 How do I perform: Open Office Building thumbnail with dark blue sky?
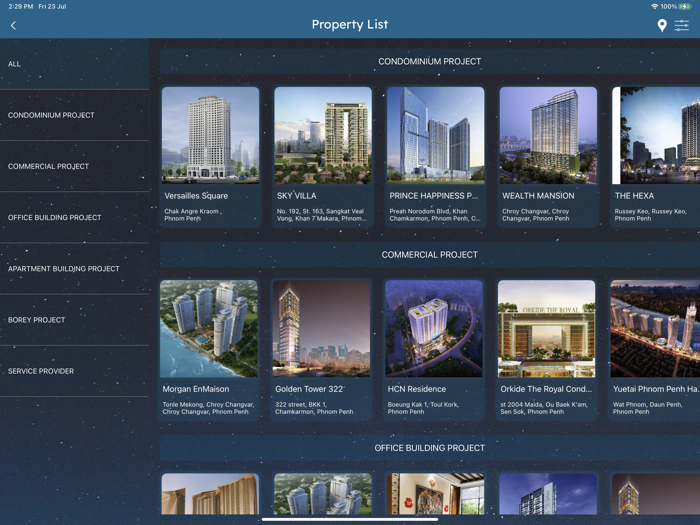click(x=548, y=494)
